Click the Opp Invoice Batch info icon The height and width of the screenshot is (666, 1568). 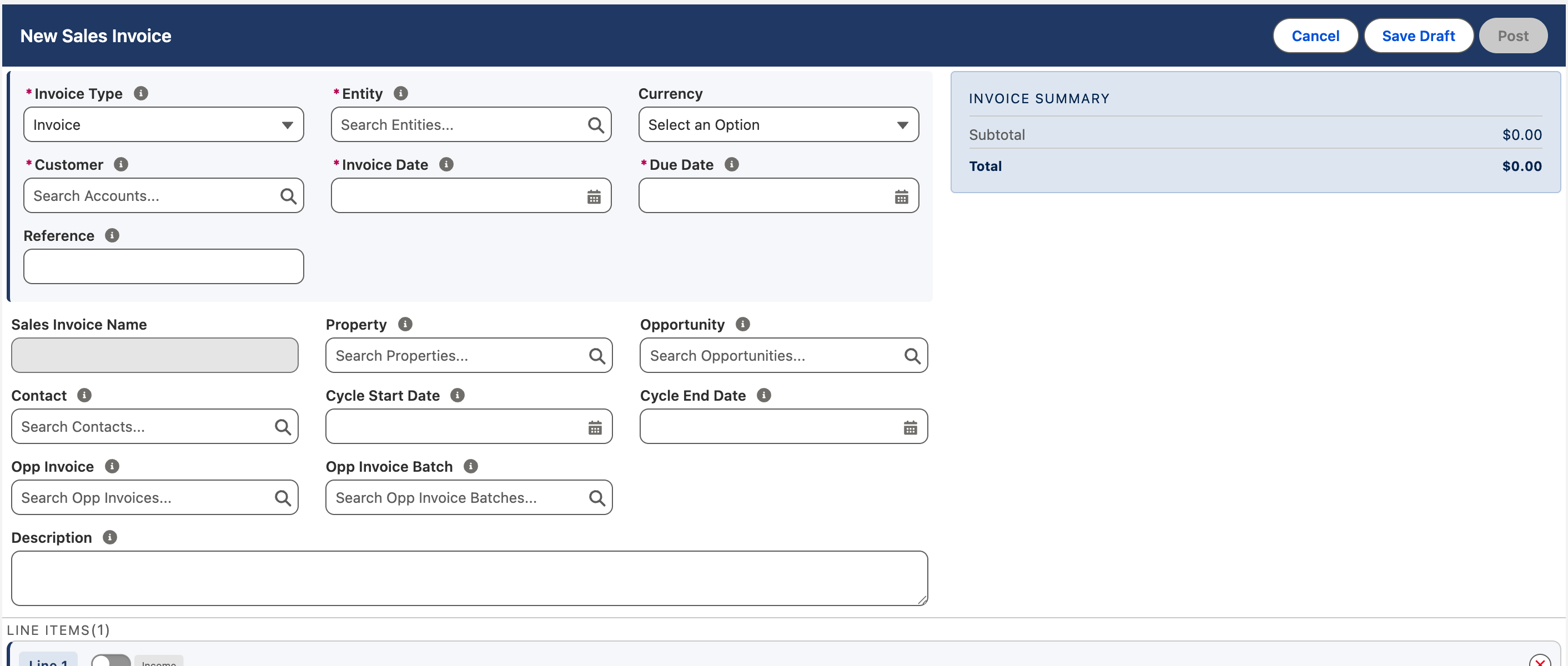pos(470,467)
